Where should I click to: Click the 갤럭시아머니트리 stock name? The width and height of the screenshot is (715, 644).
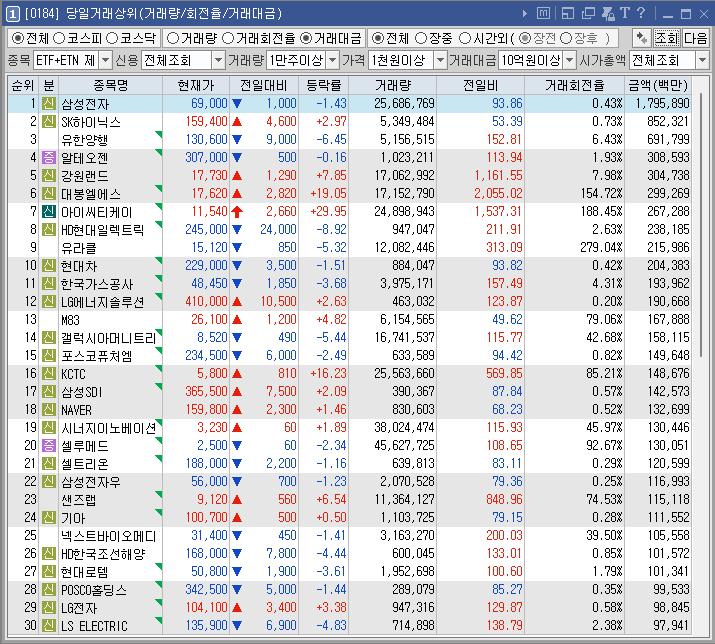(x=109, y=338)
